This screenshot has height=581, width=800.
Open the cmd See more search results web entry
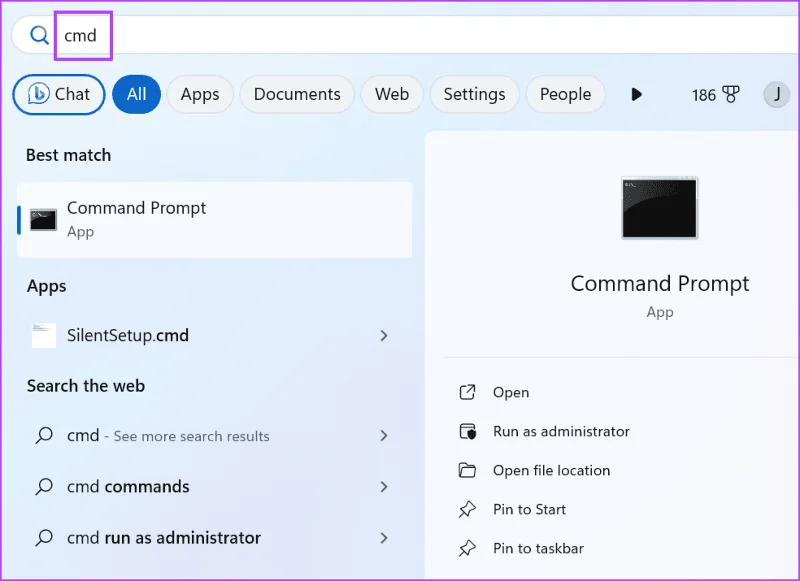(x=214, y=436)
